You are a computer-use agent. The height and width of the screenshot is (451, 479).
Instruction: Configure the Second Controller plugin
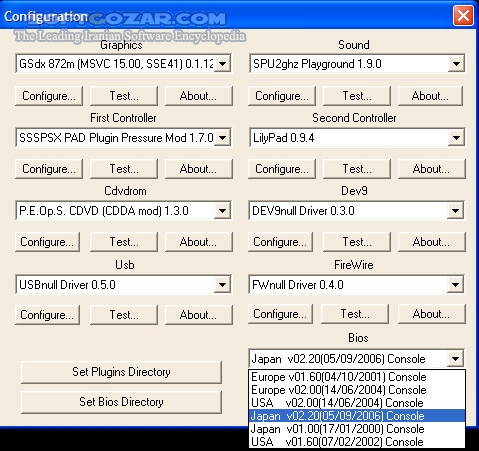(282, 169)
